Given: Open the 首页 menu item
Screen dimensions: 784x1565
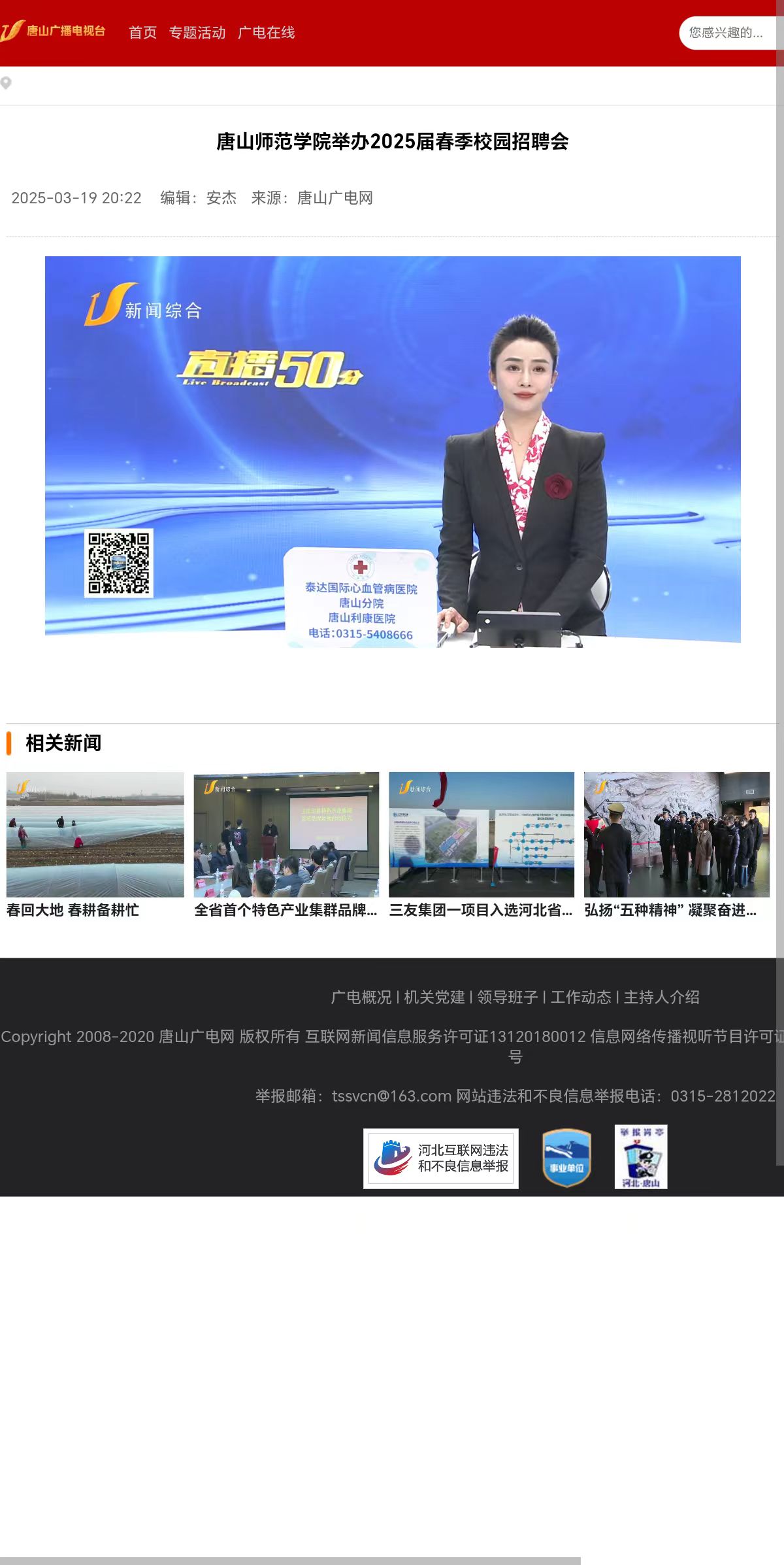Looking at the screenshot, I should click(x=142, y=33).
